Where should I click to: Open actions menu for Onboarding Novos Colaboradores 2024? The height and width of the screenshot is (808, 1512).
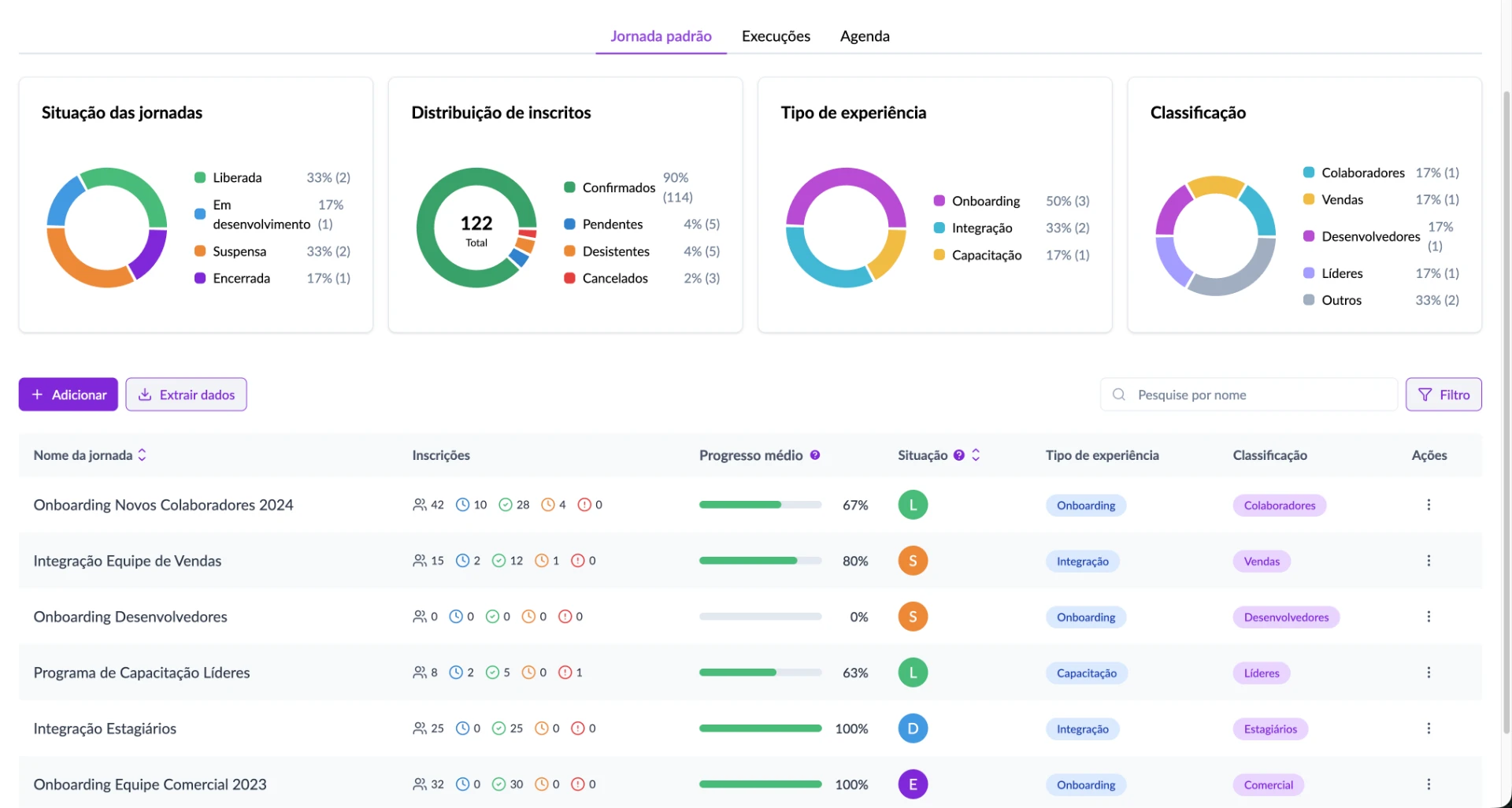coord(1429,505)
